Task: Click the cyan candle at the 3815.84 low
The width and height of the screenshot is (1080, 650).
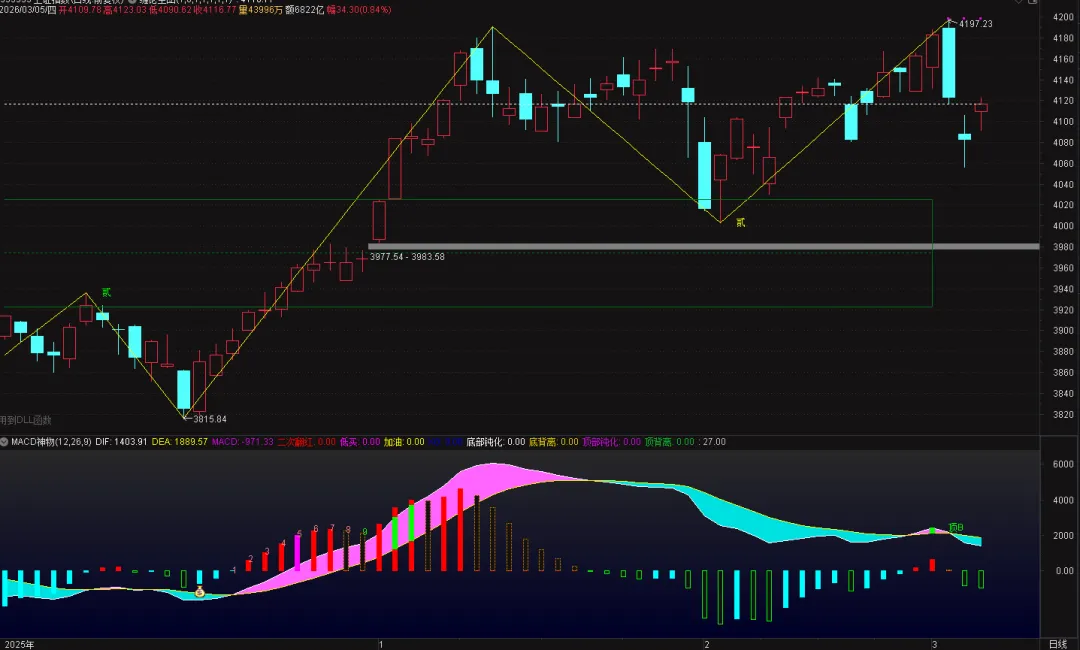Action: point(183,390)
